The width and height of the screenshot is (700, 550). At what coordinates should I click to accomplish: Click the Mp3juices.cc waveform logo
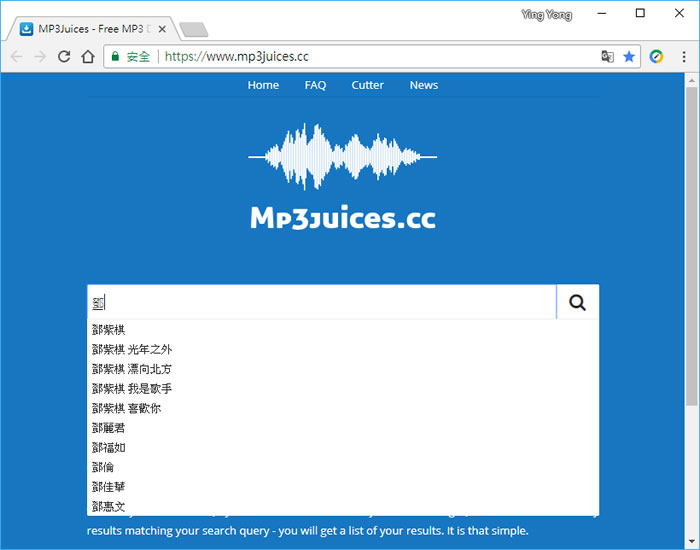[x=343, y=176]
